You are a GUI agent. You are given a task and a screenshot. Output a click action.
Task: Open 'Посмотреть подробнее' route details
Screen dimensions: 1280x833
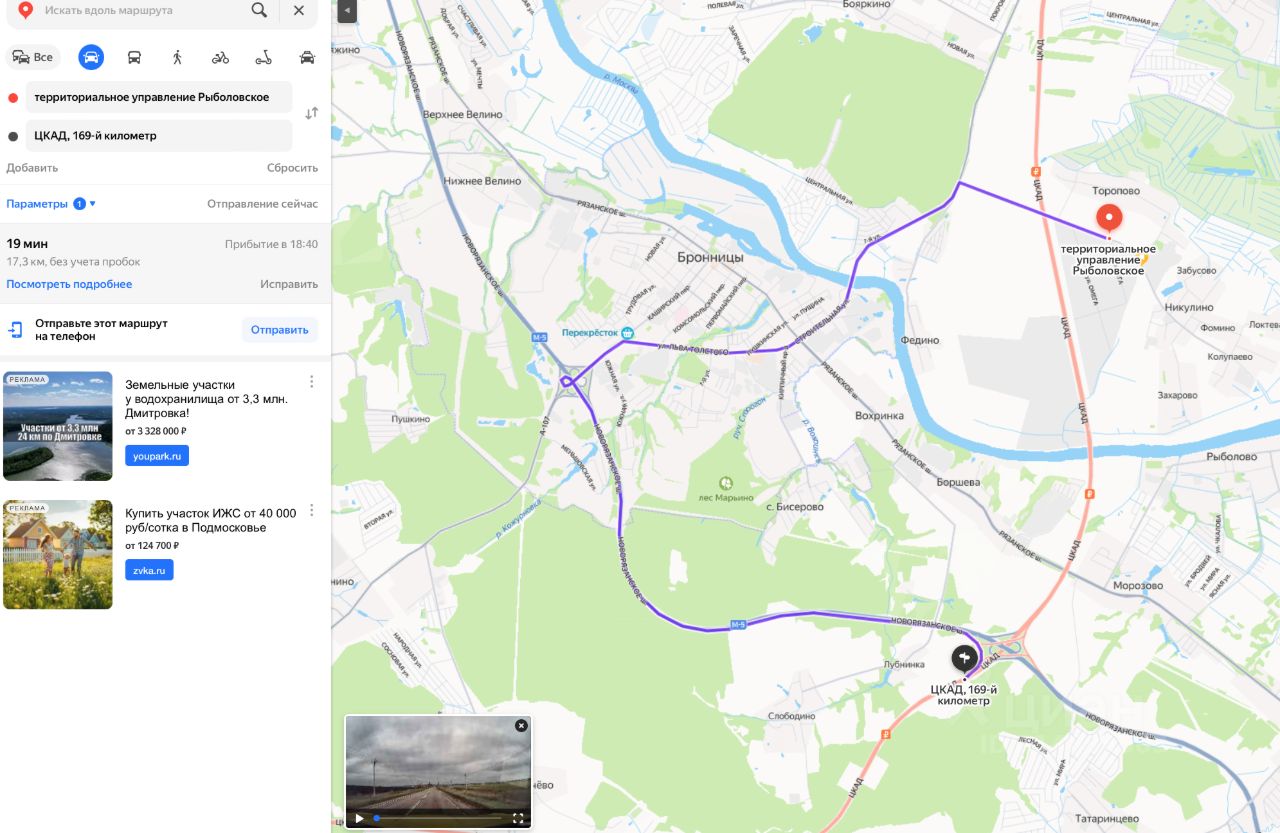point(69,284)
